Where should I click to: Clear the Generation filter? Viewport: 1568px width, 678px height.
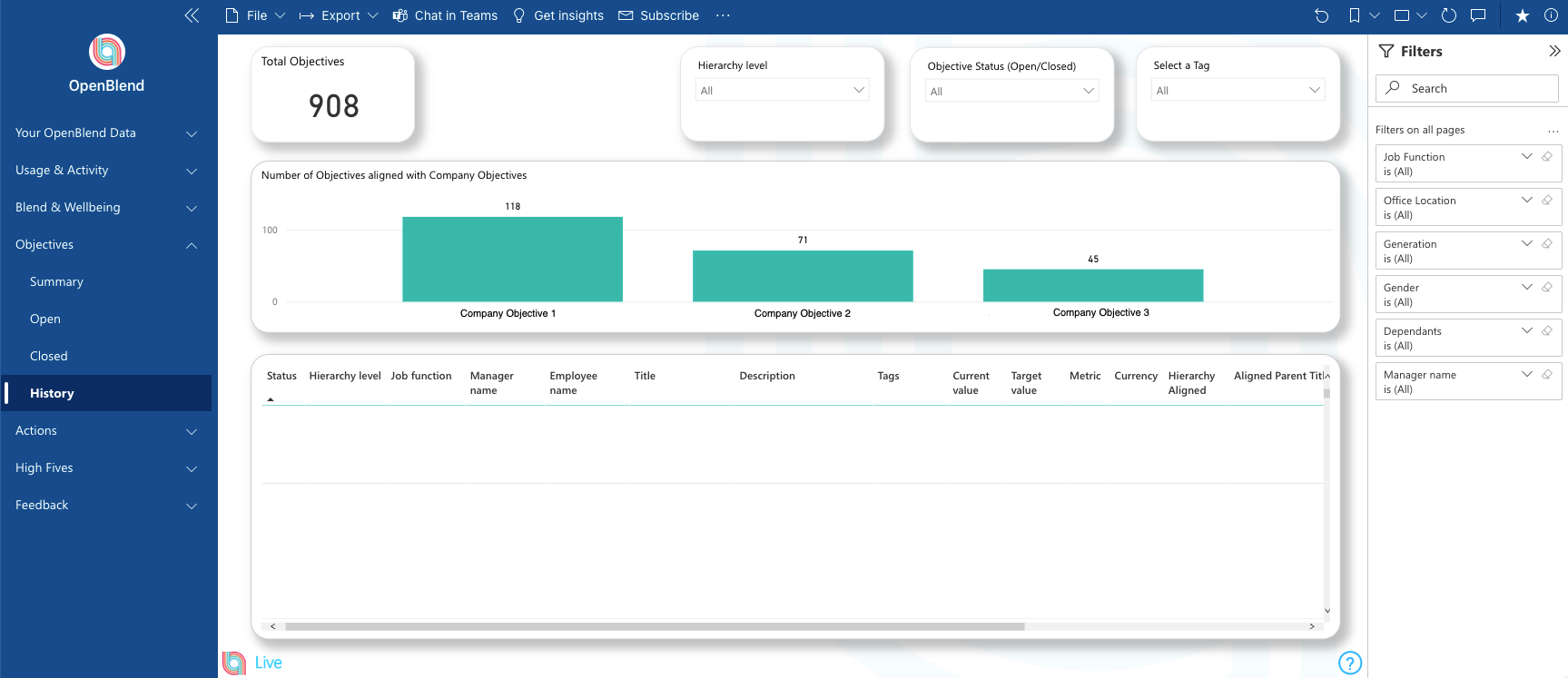[x=1547, y=243]
